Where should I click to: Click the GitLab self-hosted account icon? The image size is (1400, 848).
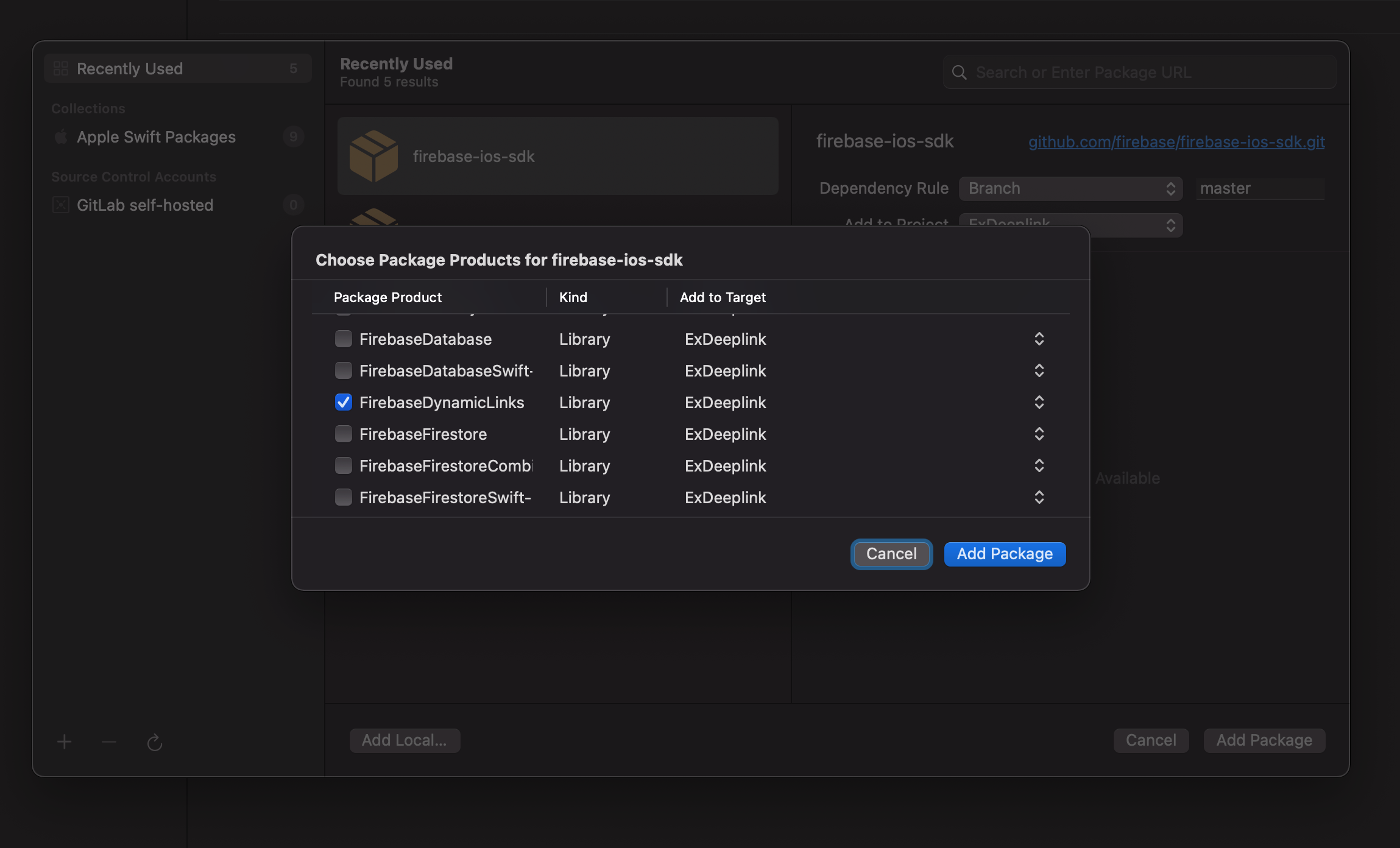coord(61,205)
